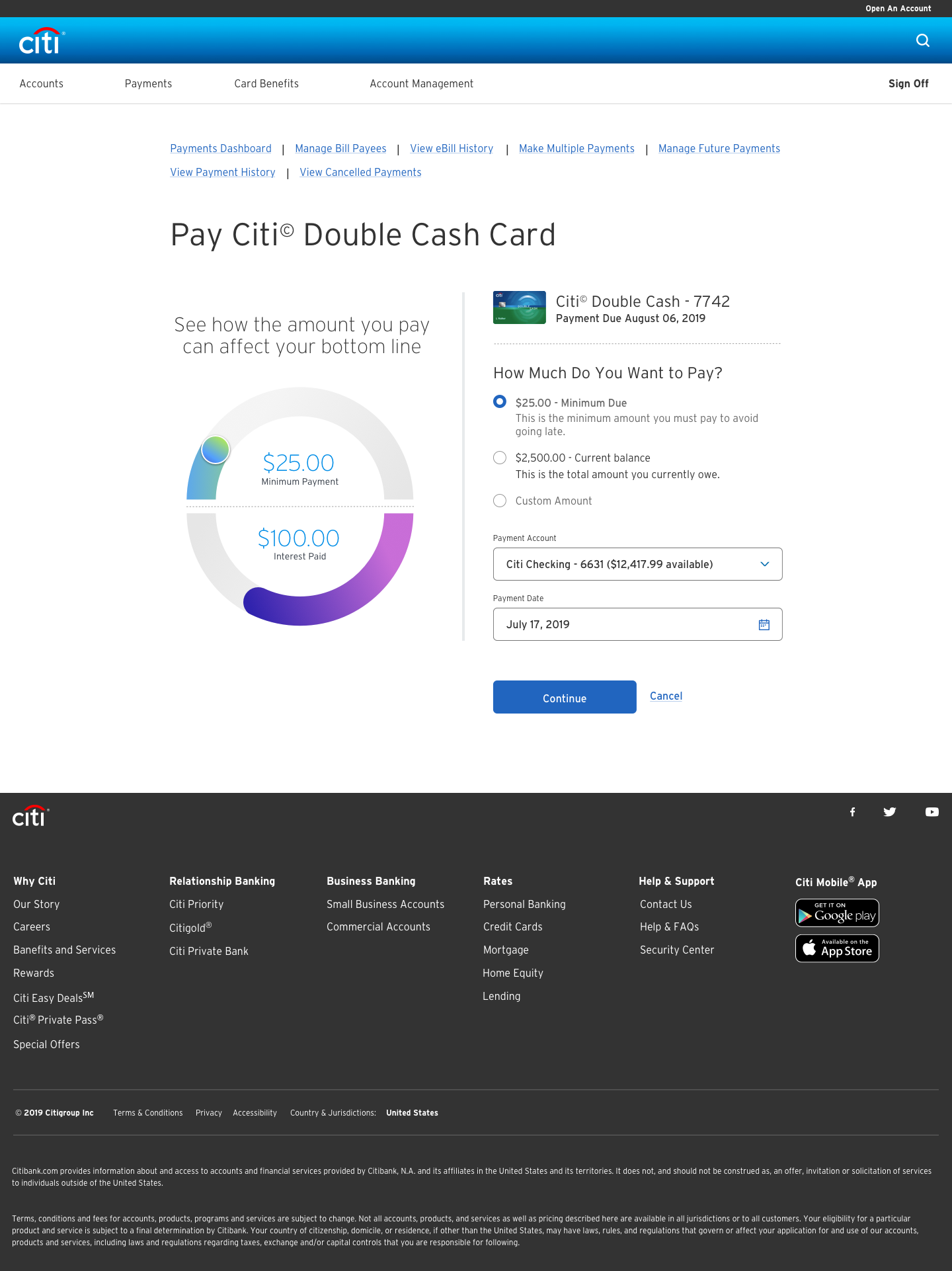Open Citi's YouTube channel icon
Viewport: 952px width, 1271px height.
932,812
